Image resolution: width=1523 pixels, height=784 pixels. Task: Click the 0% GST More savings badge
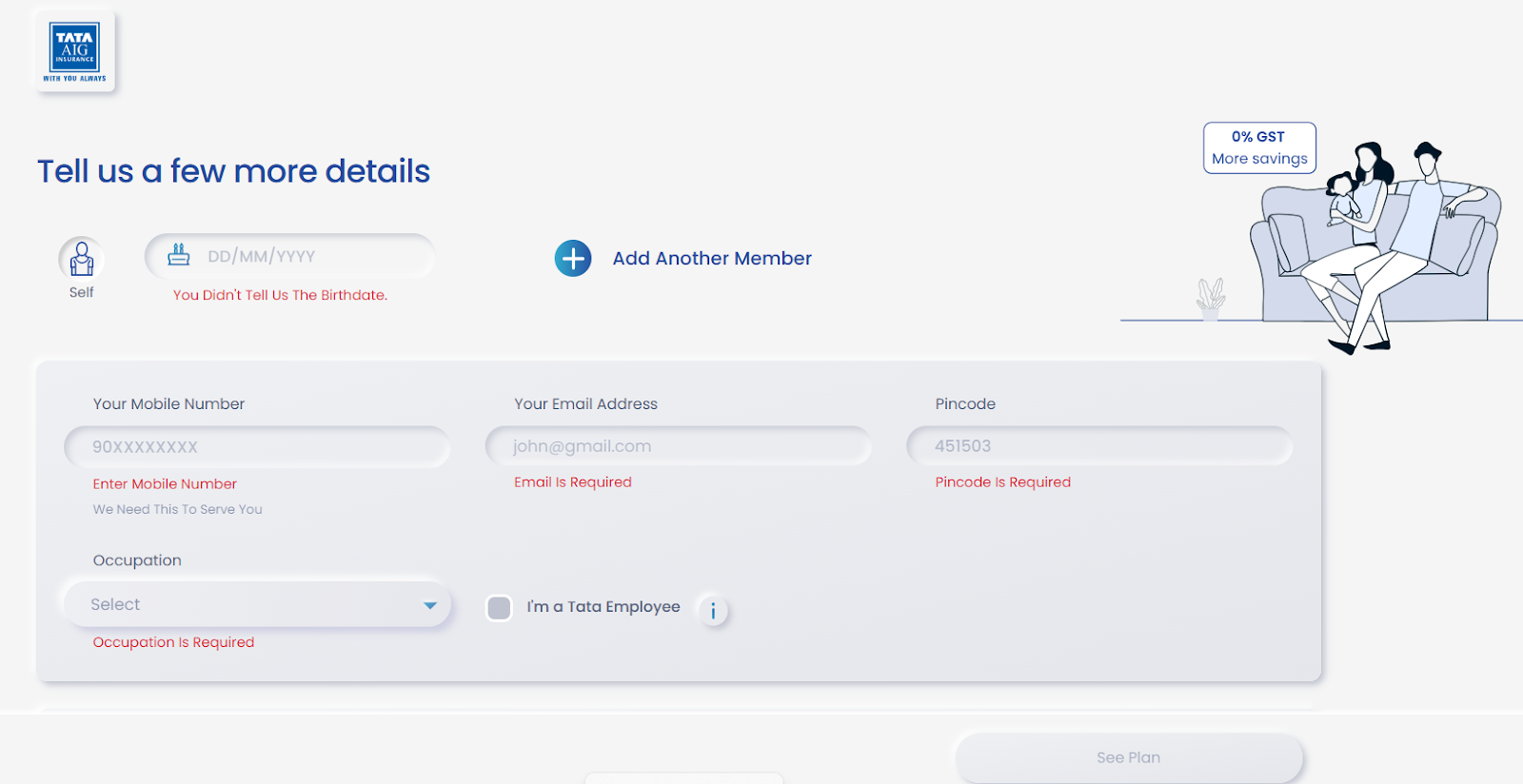1259,148
